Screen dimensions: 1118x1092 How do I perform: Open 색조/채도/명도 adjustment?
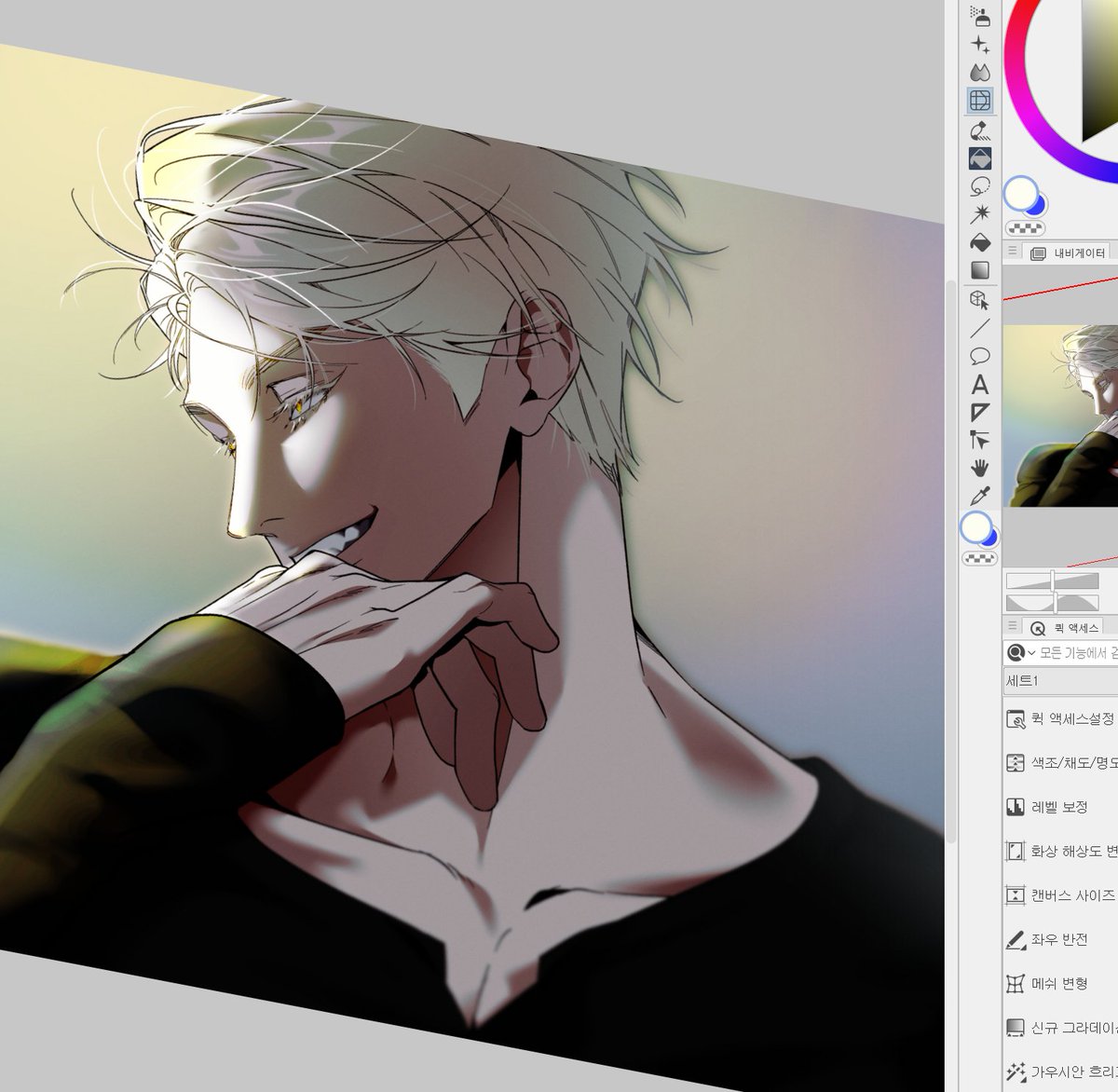[1060, 763]
